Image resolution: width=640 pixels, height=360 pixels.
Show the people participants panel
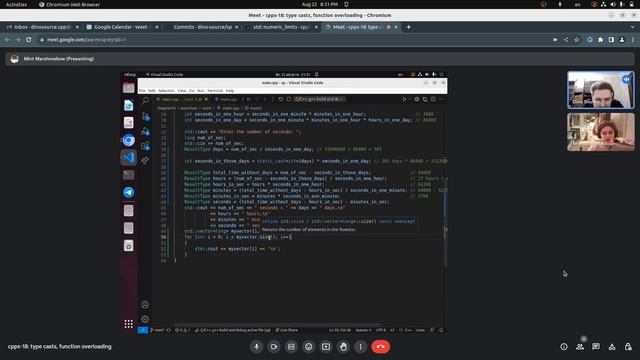click(580, 347)
